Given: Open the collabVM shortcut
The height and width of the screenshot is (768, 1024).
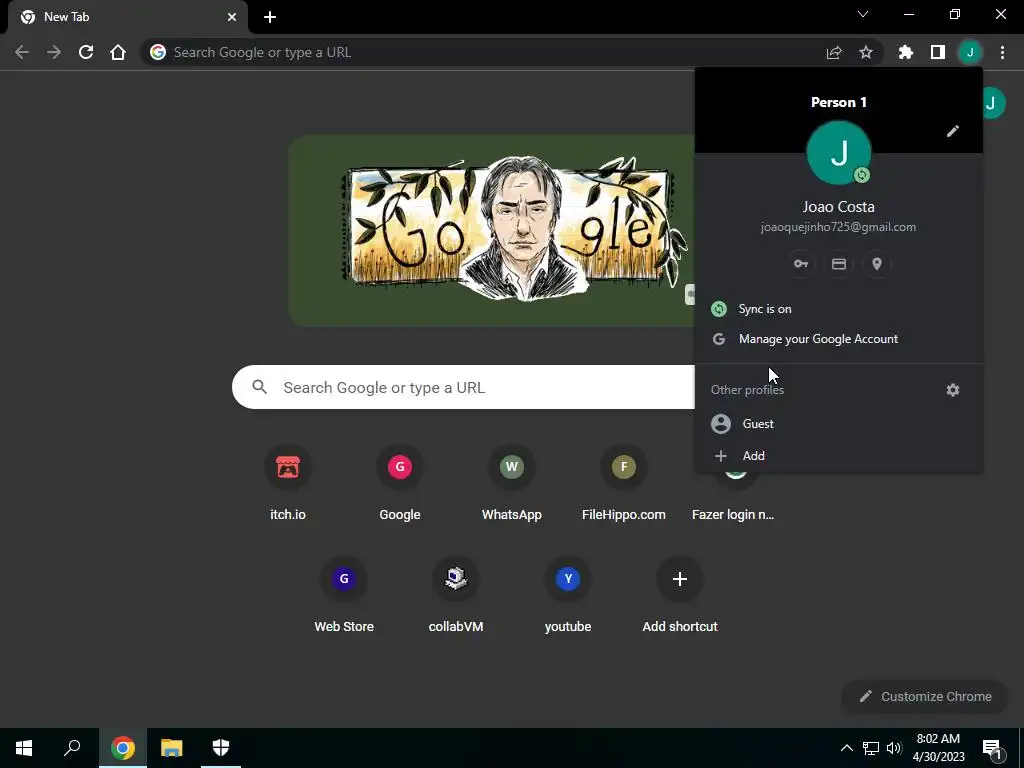Looking at the screenshot, I should tap(456, 597).
